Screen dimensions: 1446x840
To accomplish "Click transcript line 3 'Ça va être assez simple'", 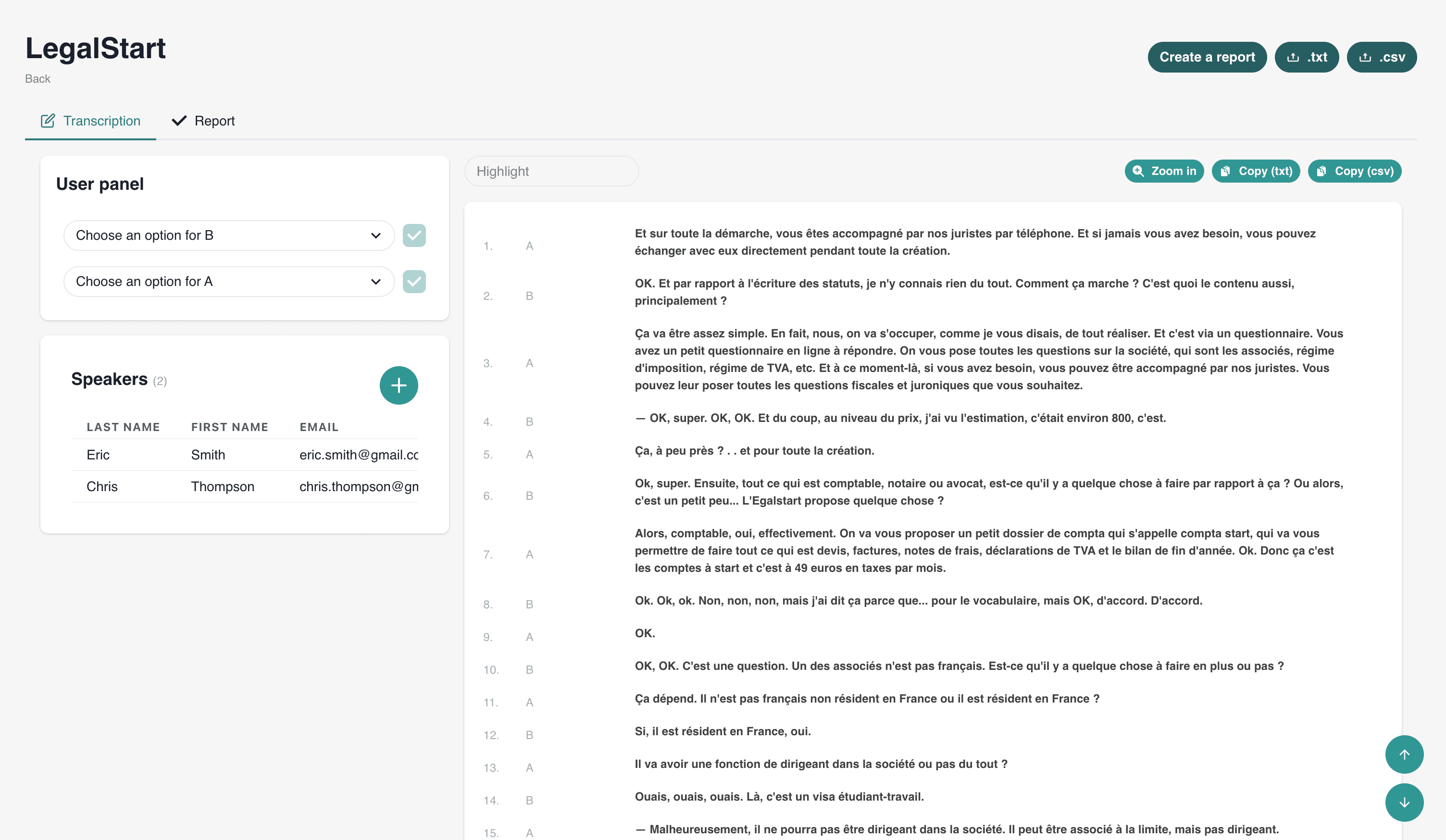I will pos(989,359).
